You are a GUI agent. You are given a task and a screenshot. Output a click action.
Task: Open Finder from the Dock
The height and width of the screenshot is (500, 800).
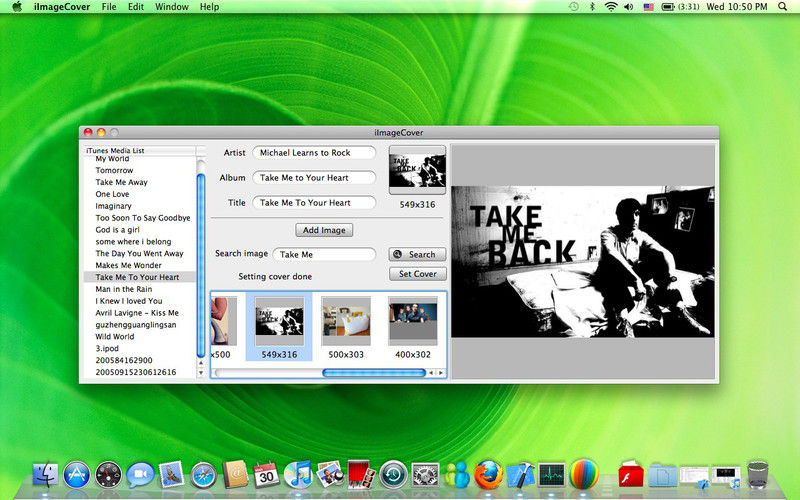(45, 474)
